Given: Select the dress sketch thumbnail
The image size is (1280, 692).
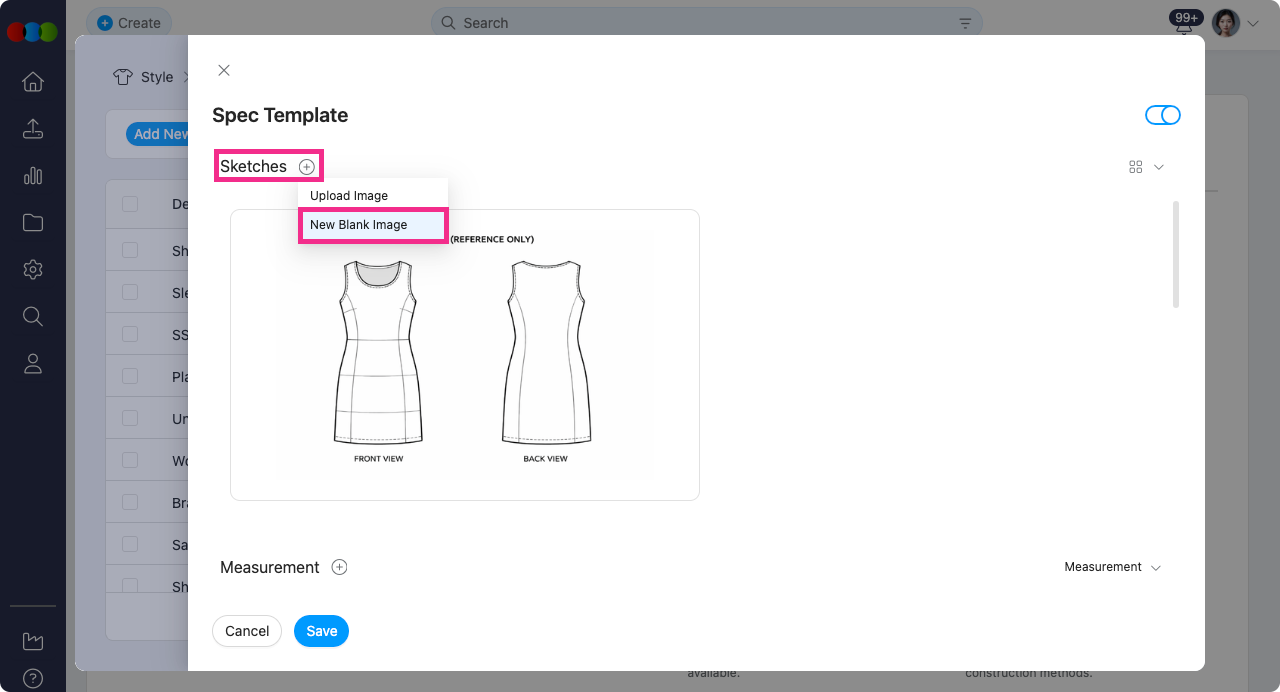Looking at the screenshot, I should pyautogui.click(x=465, y=355).
